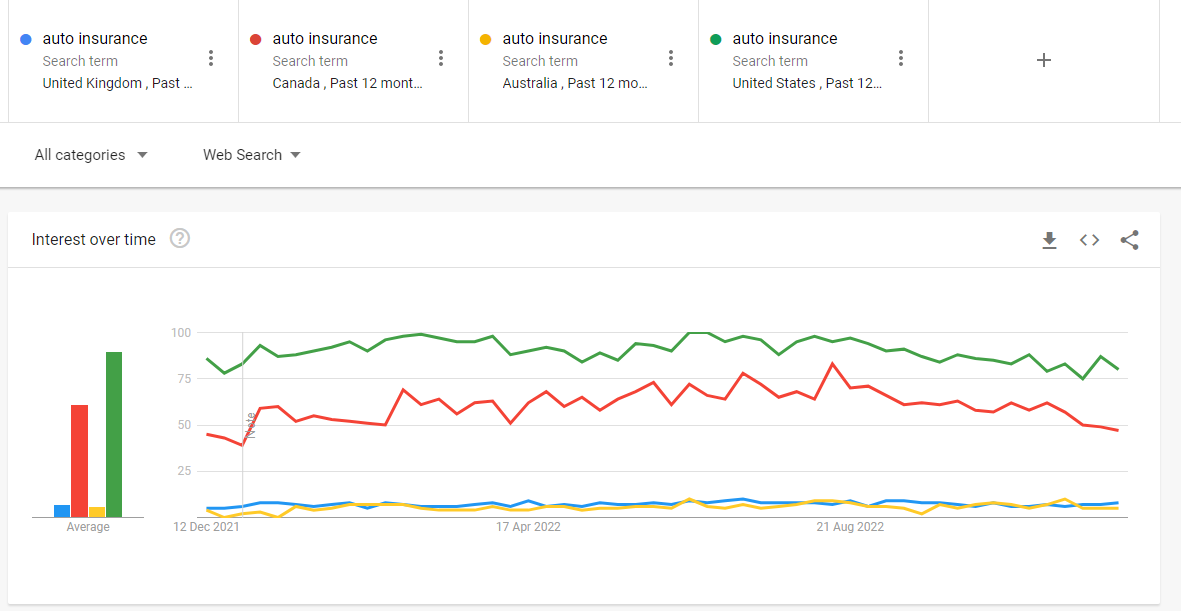This screenshot has width=1181, height=611.
Task: Click the embed code icon
Action: click(1089, 240)
